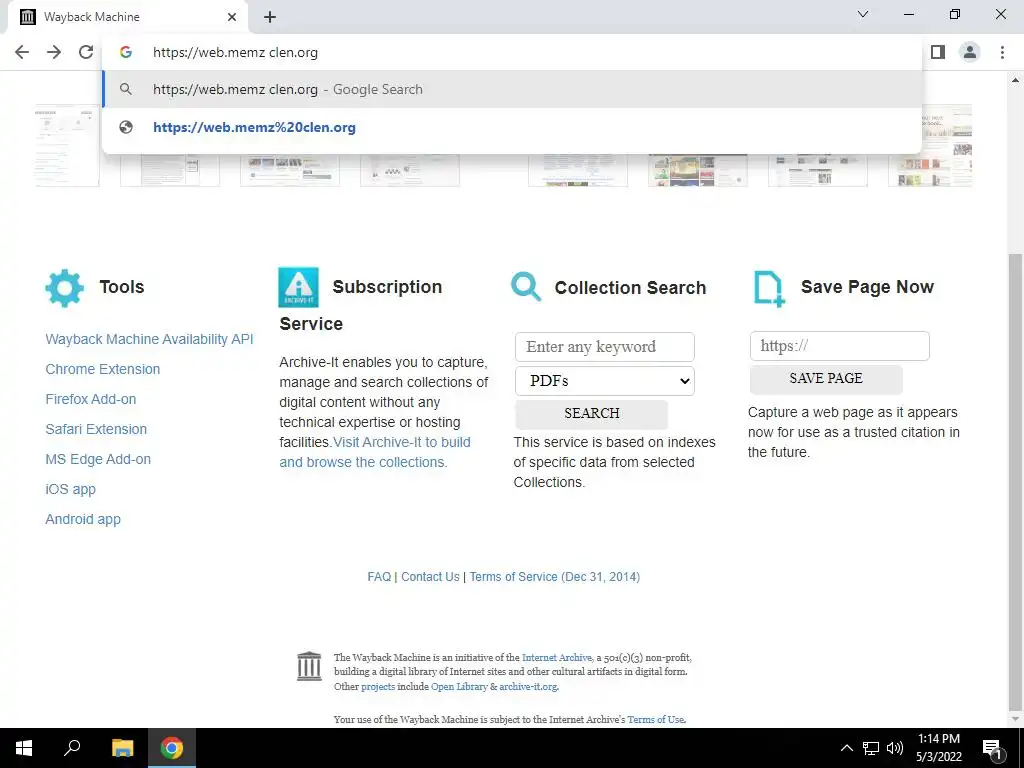Open the Terms of Use link

[x=656, y=719]
